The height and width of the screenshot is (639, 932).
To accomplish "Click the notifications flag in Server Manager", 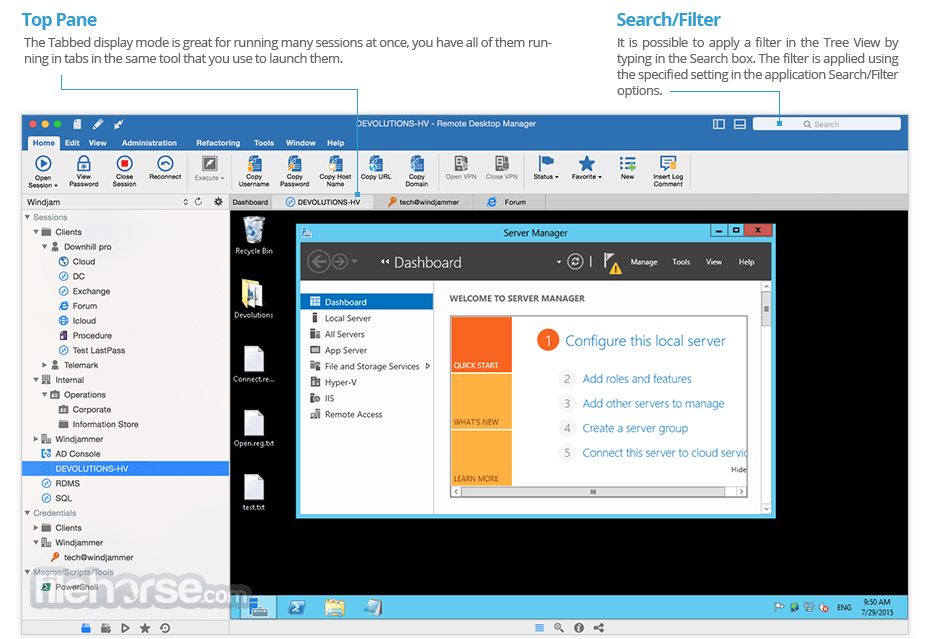I will click(612, 262).
